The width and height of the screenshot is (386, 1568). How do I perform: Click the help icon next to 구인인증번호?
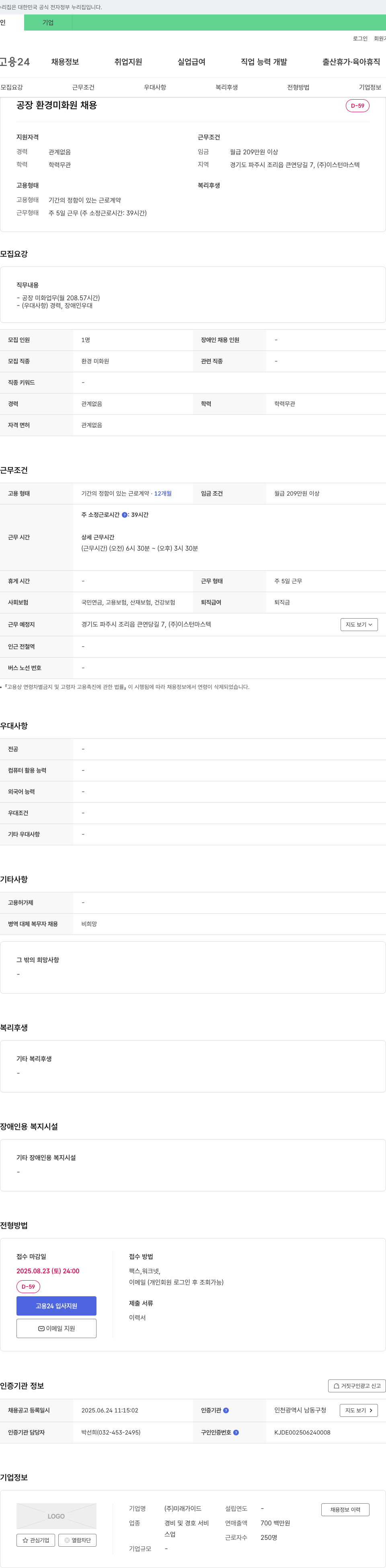(x=236, y=1432)
